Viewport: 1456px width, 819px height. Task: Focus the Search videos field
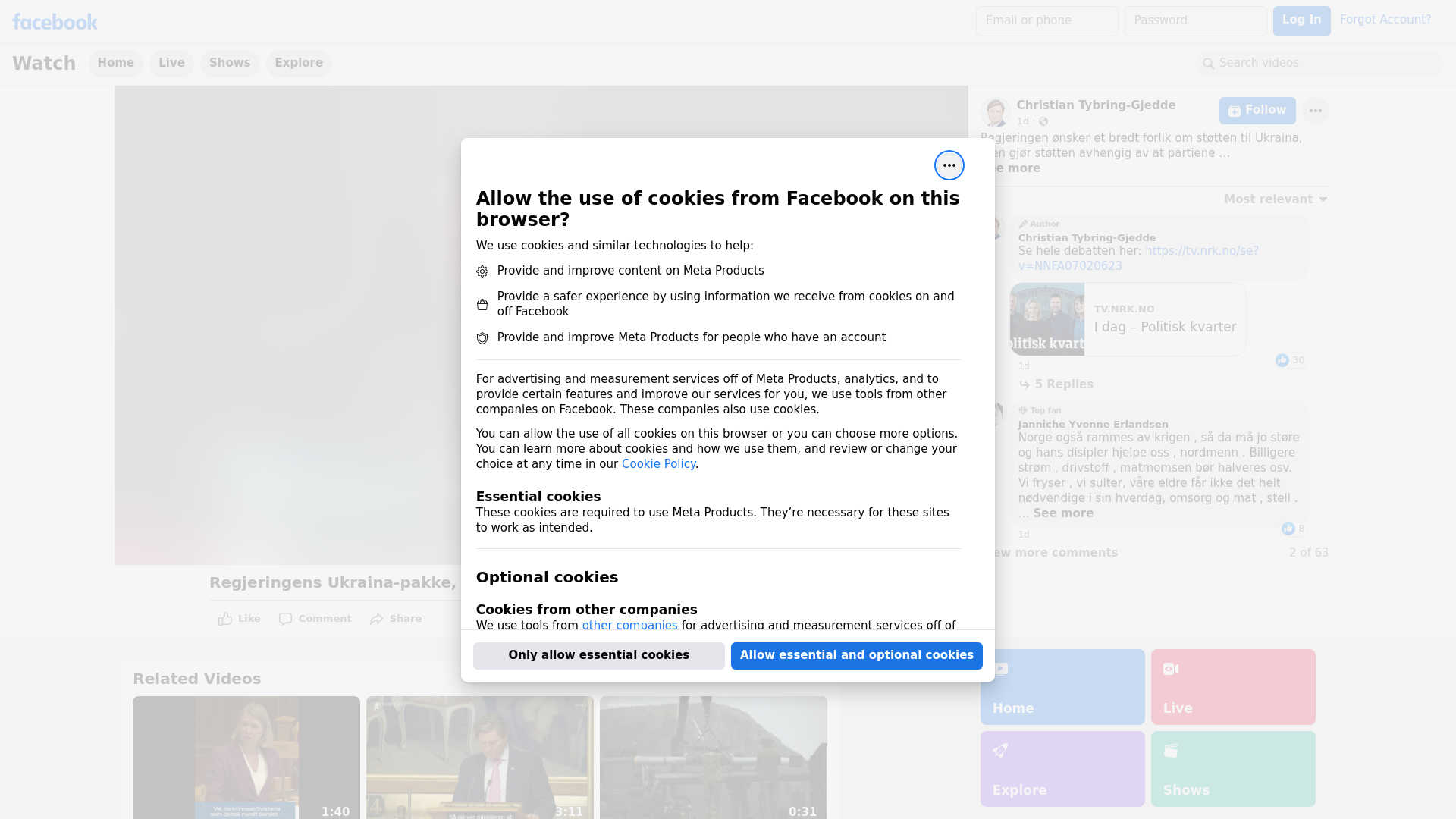1319,64
